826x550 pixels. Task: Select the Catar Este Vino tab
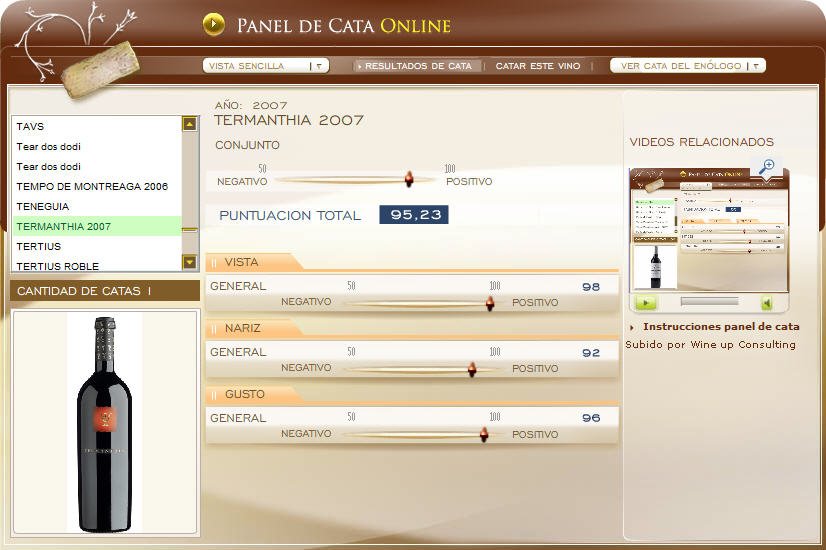[x=538, y=66]
